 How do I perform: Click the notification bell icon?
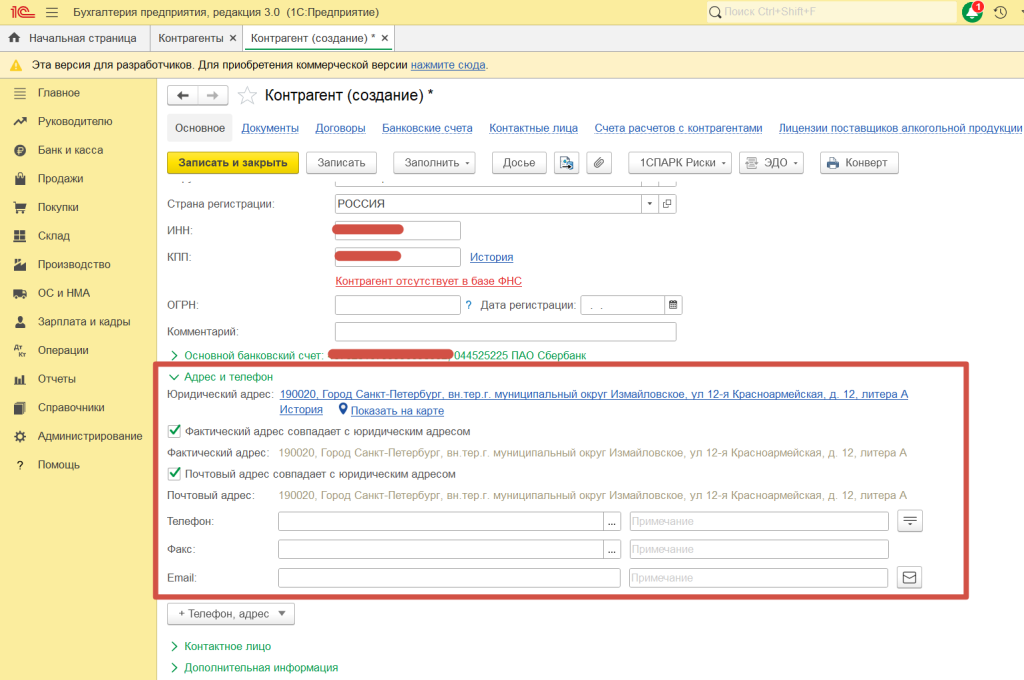[x=971, y=13]
